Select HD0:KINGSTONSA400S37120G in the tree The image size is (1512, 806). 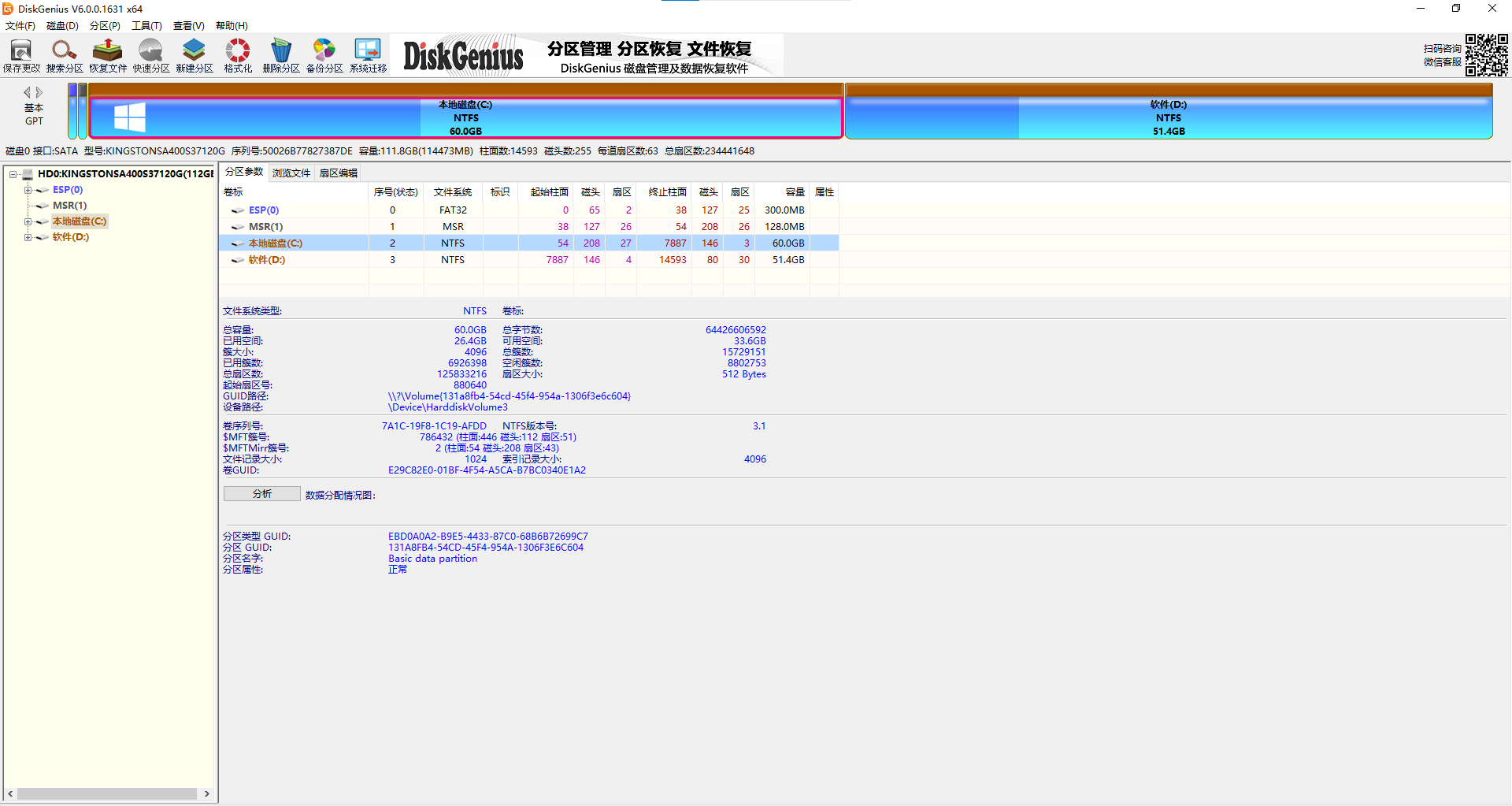125,174
